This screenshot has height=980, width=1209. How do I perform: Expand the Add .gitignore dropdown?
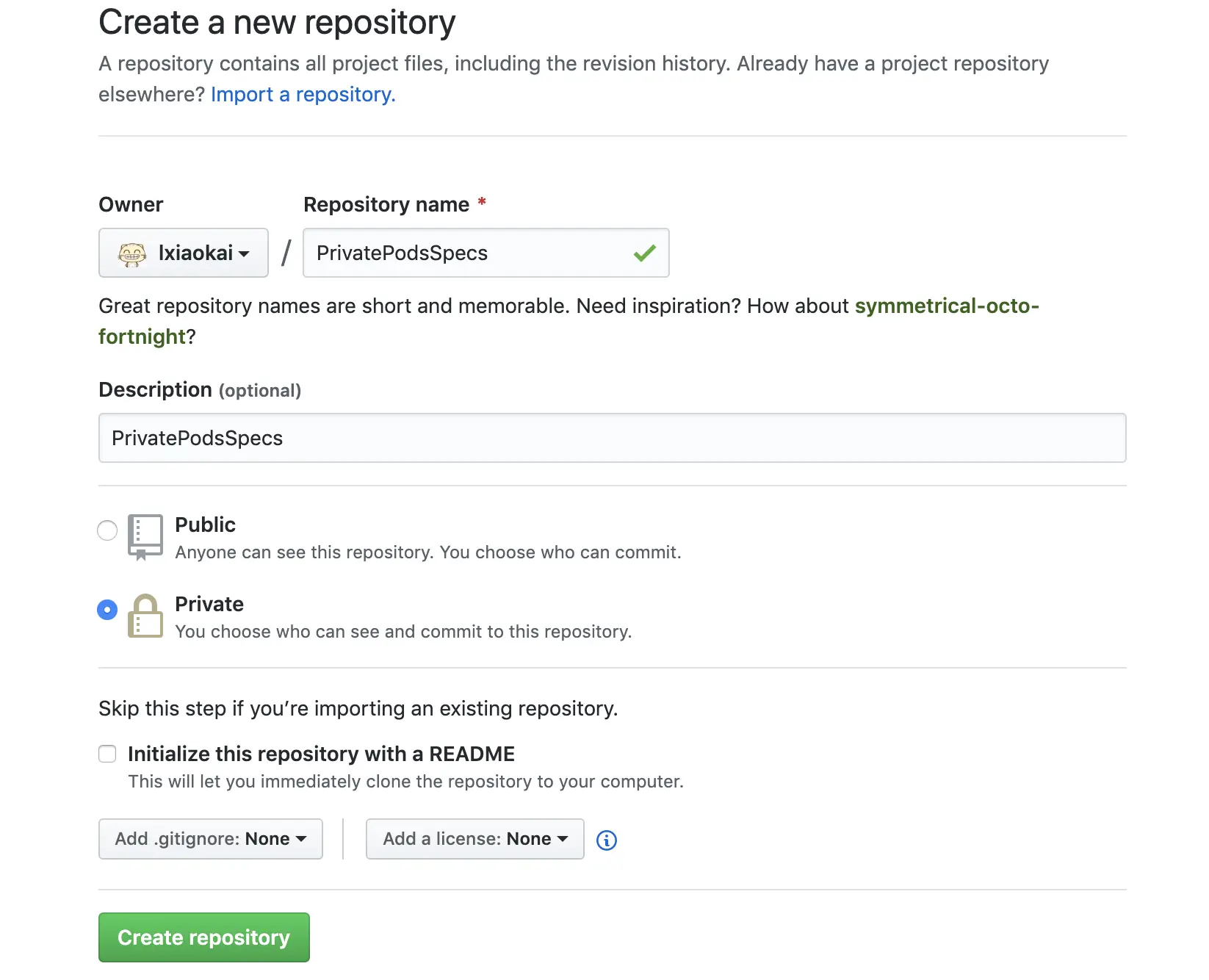[211, 839]
